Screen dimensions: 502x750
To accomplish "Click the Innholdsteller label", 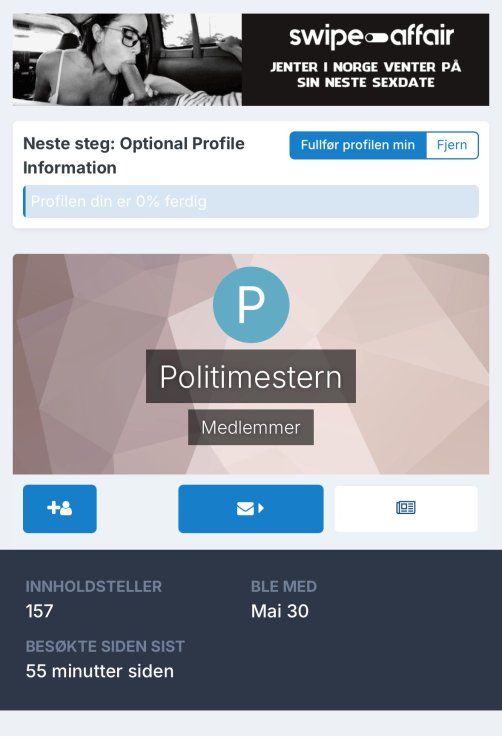I will pos(94,586).
